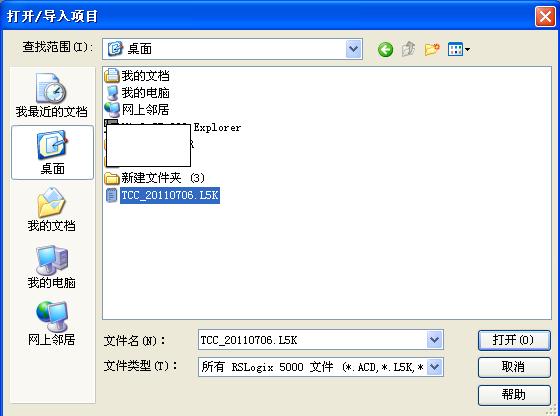Viewport: 560px width, 416px height.
Task: Click the green Back arrow icon
Action: 385,49
